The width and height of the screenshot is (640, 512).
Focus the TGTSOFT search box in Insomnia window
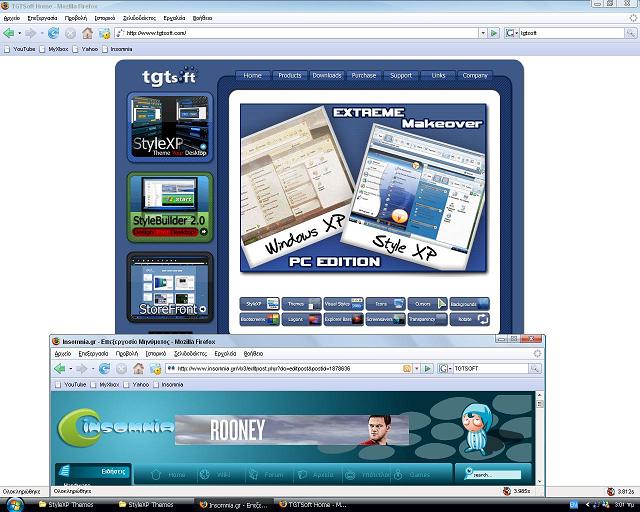pos(491,369)
